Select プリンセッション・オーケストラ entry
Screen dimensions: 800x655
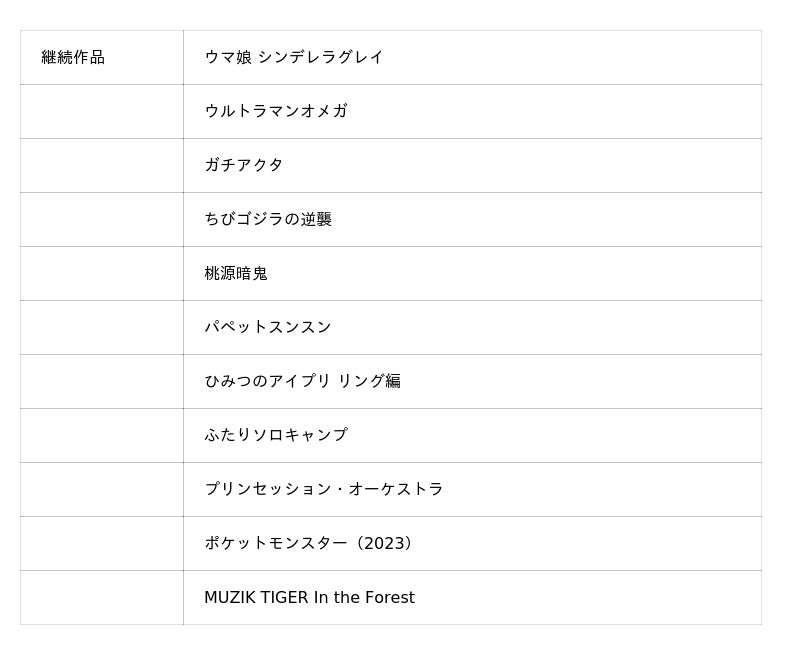pyautogui.click(x=324, y=489)
